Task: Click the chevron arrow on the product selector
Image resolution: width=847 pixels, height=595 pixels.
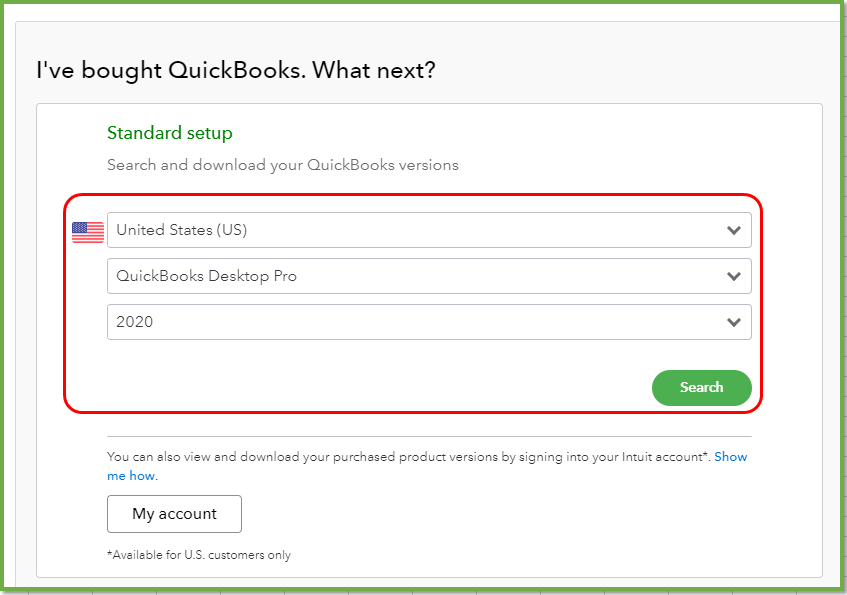Action: [x=735, y=276]
